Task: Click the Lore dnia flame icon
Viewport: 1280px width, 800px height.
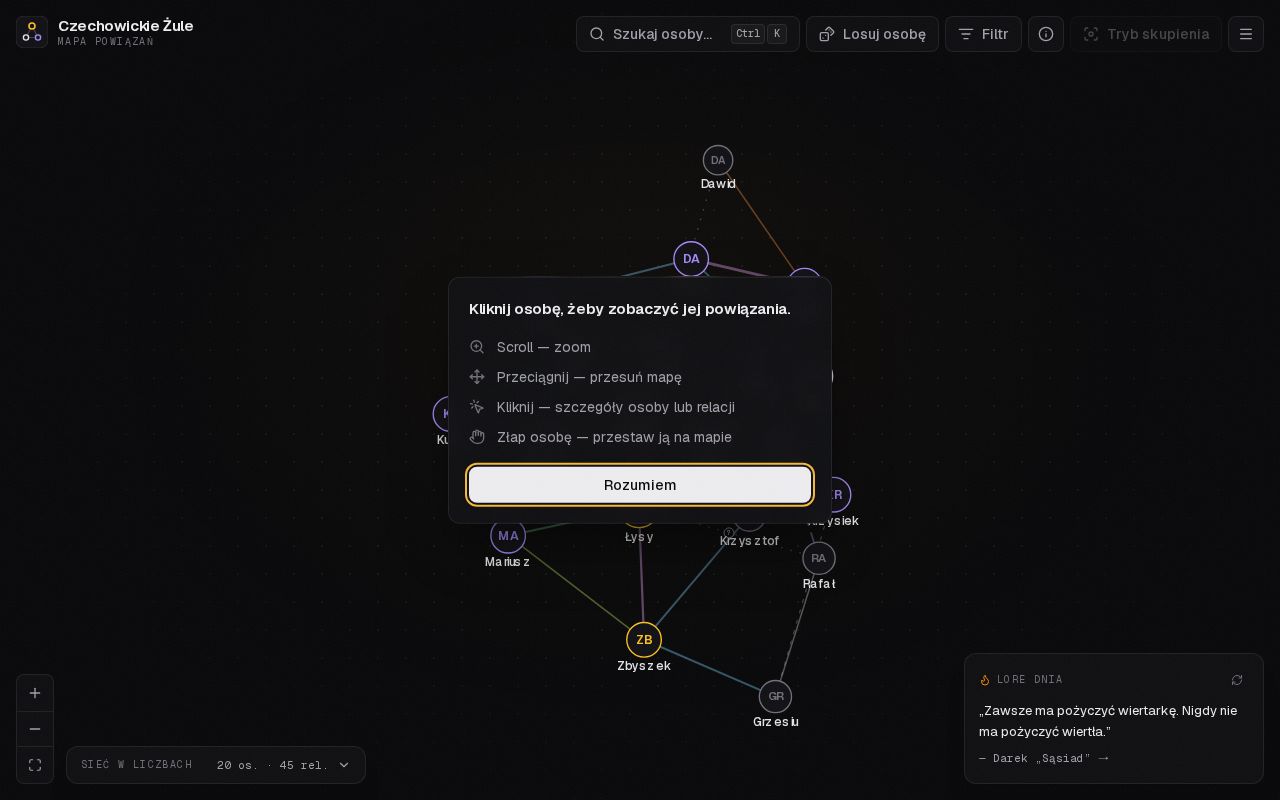Action: (x=985, y=680)
